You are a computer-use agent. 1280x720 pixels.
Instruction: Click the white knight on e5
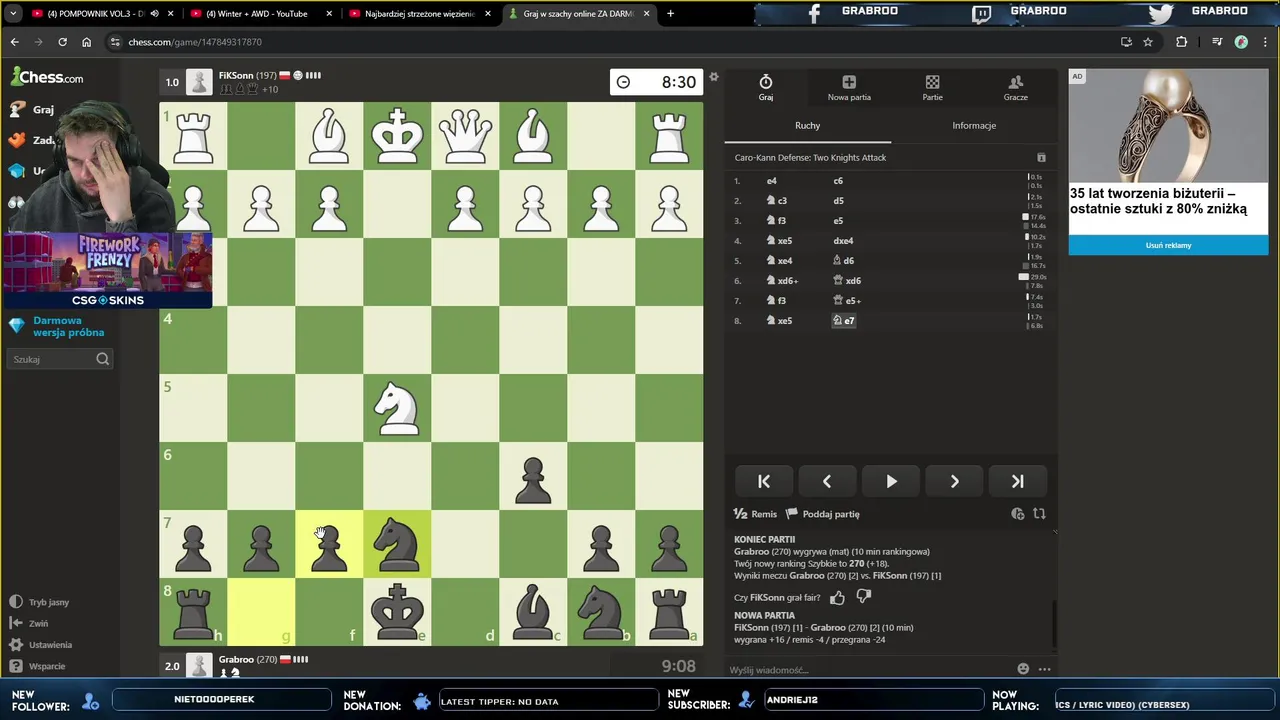(397, 408)
